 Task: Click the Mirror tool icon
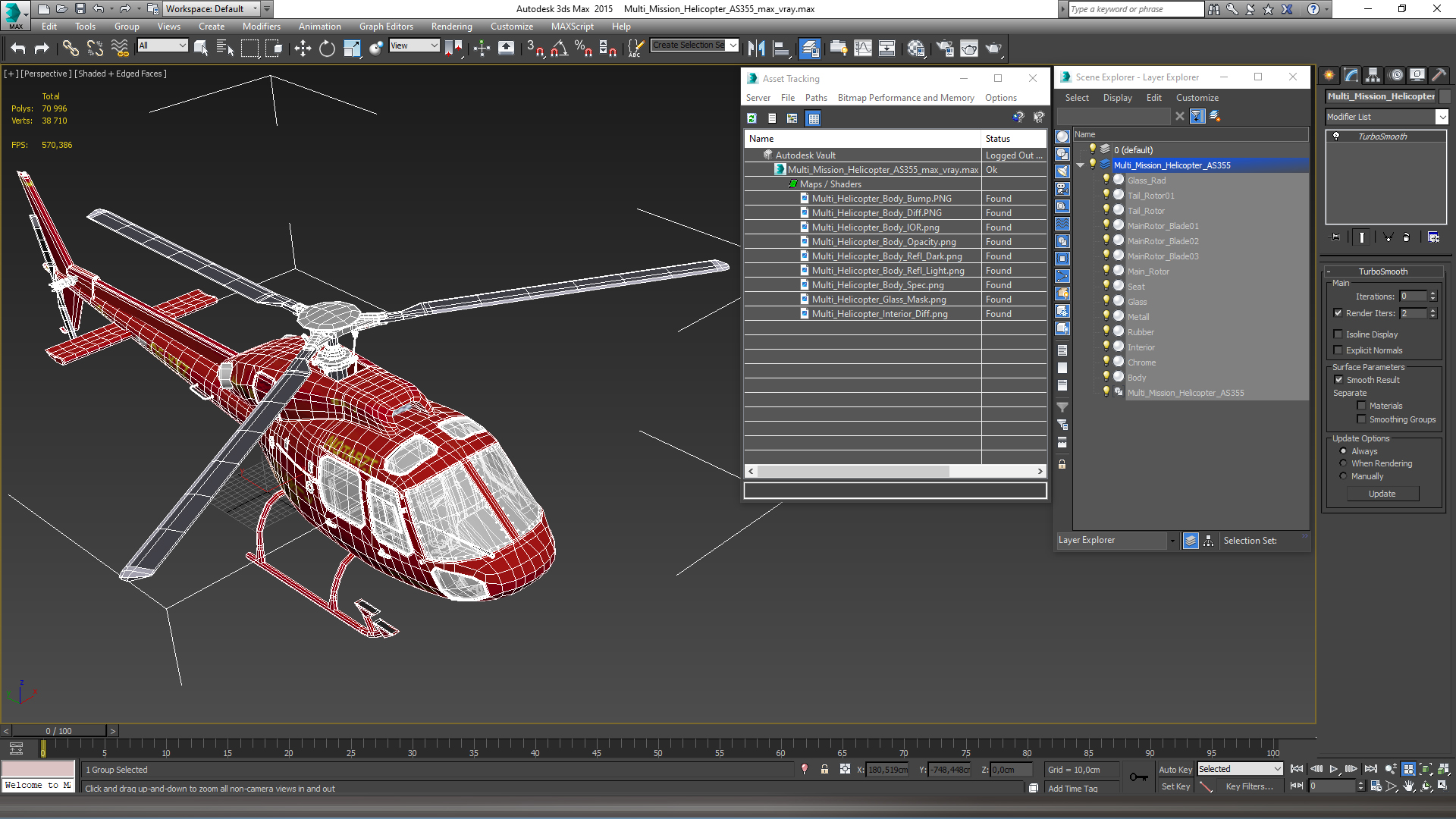coord(756,49)
